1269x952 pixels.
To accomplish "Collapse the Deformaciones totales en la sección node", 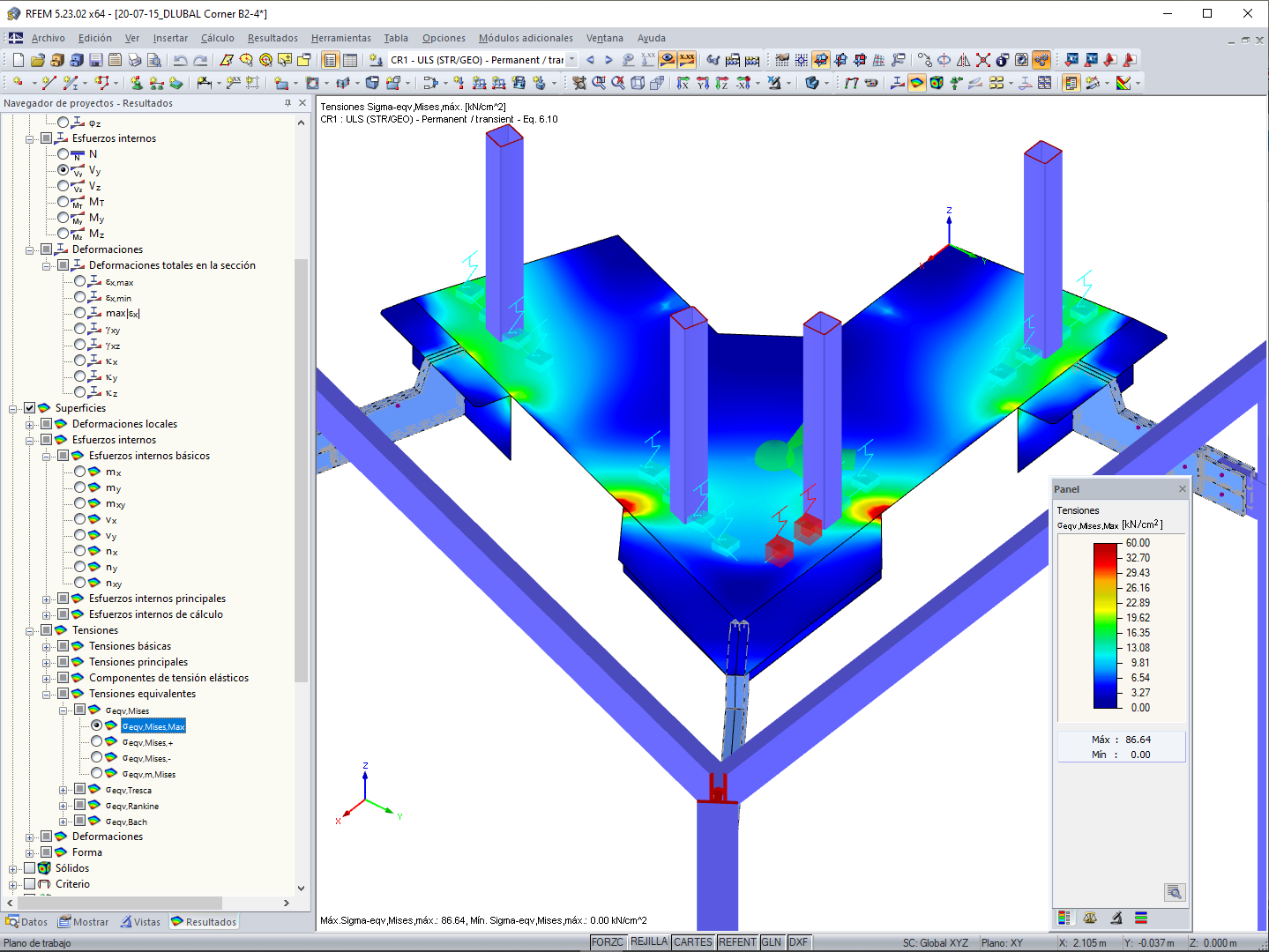I will click(x=47, y=265).
